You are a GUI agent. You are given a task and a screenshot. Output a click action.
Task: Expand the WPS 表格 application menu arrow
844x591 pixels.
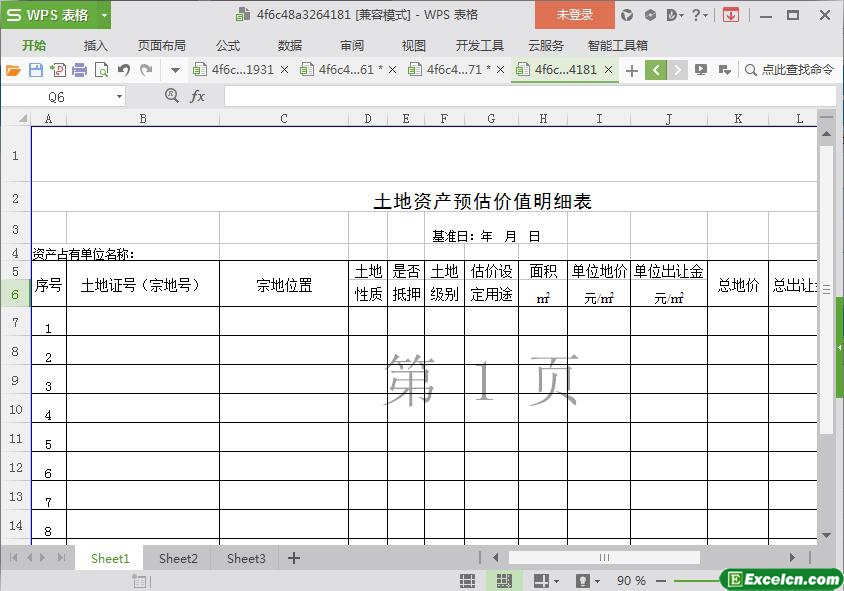click(x=104, y=15)
